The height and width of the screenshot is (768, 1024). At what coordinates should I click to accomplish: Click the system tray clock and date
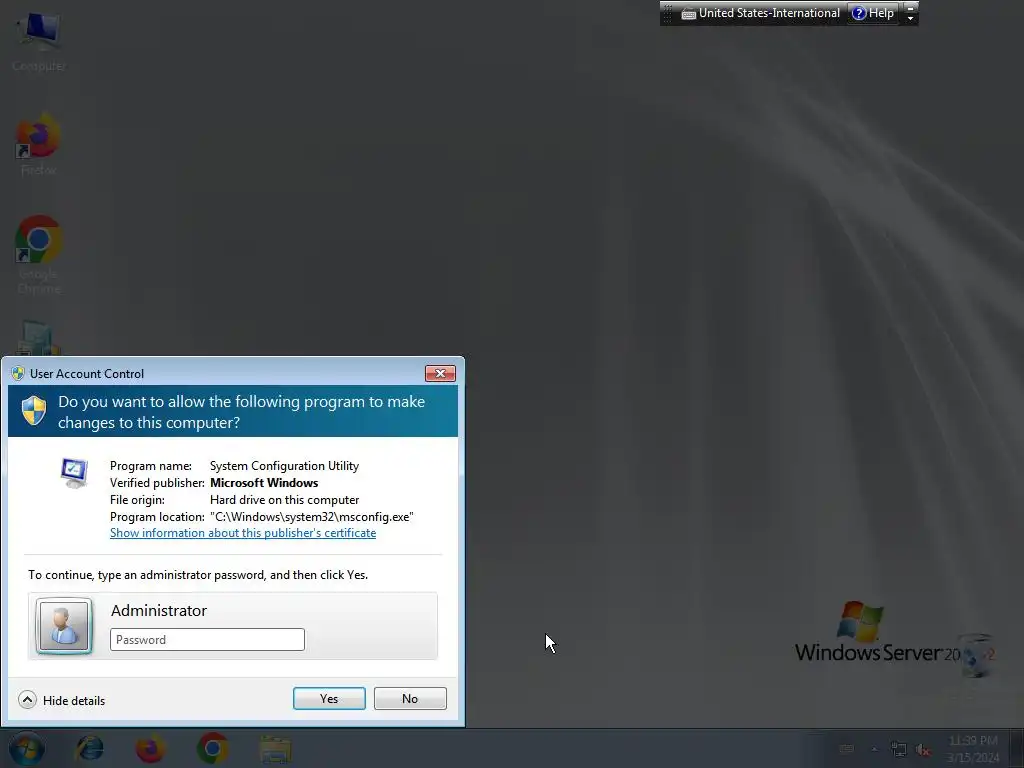click(973, 749)
